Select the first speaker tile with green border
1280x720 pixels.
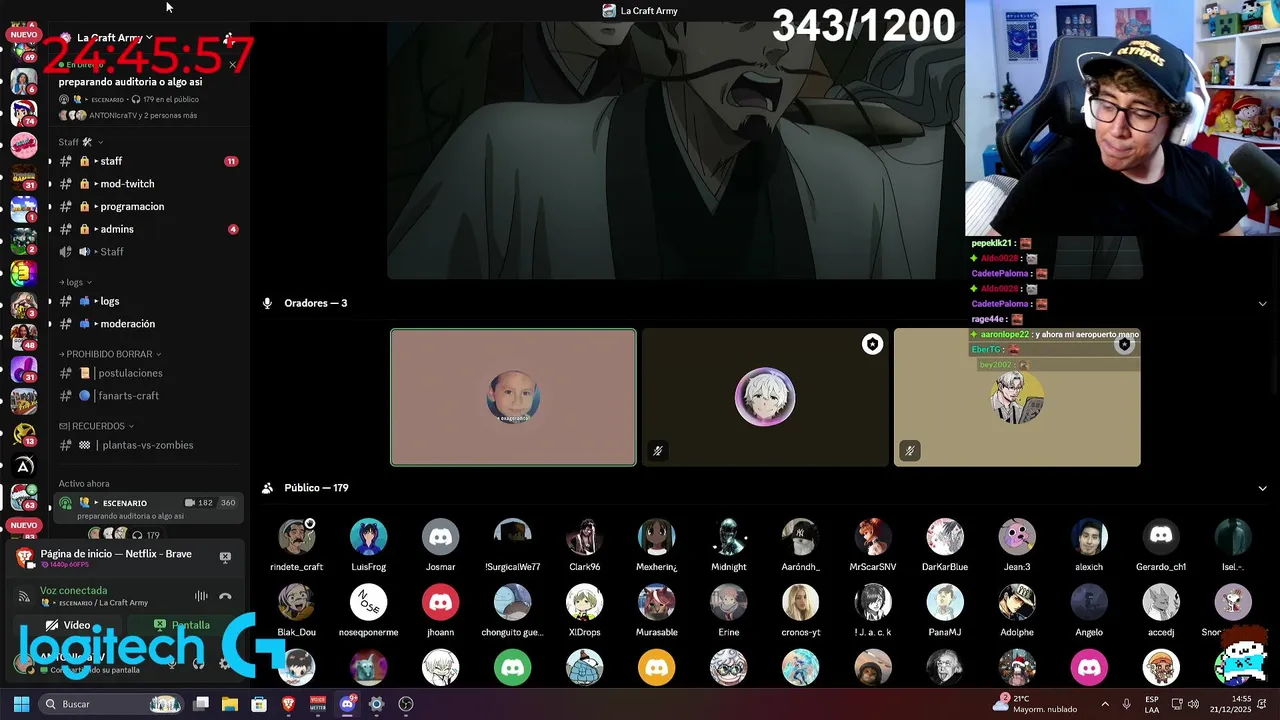513,397
